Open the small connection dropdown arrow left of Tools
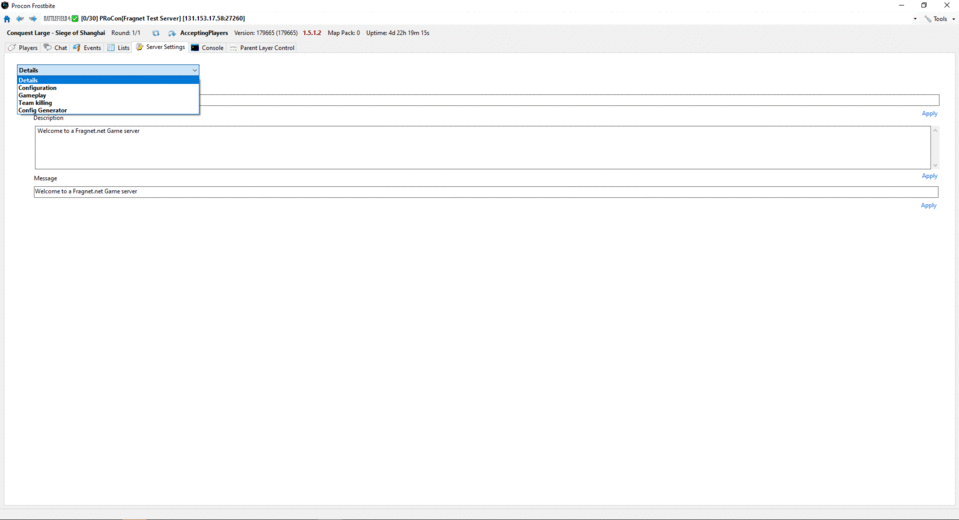 (x=915, y=19)
